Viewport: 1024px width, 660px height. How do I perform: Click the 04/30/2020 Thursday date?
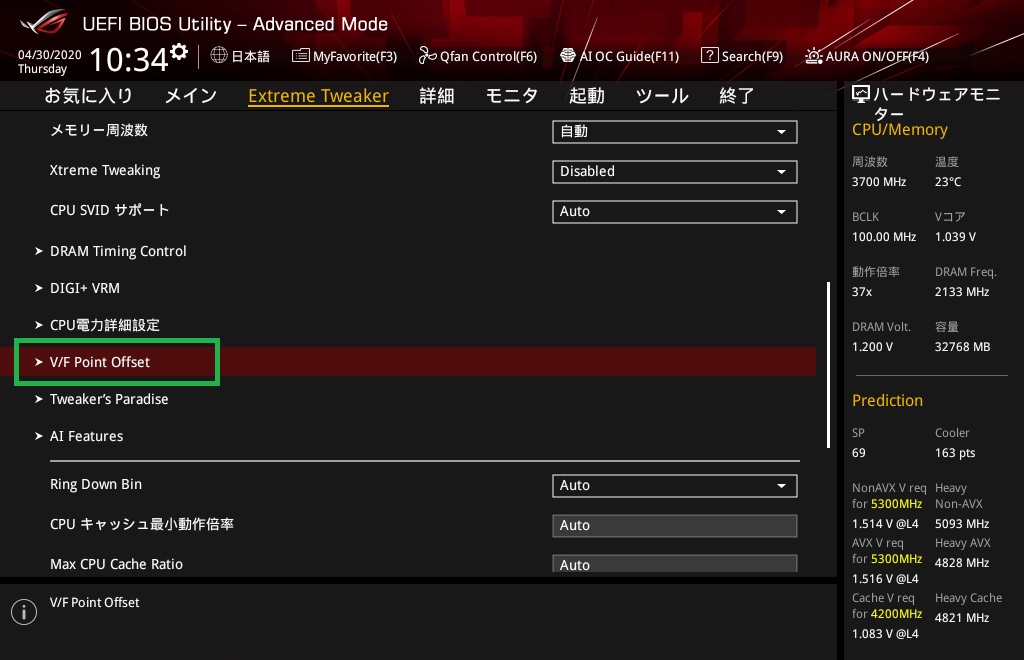pos(49,61)
